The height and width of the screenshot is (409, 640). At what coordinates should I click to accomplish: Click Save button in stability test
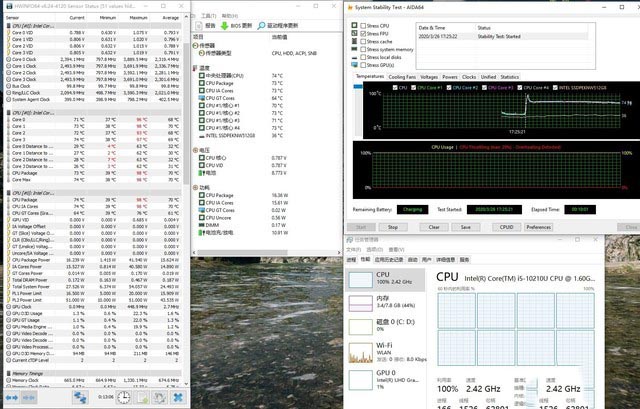pyautogui.click(x=466, y=227)
